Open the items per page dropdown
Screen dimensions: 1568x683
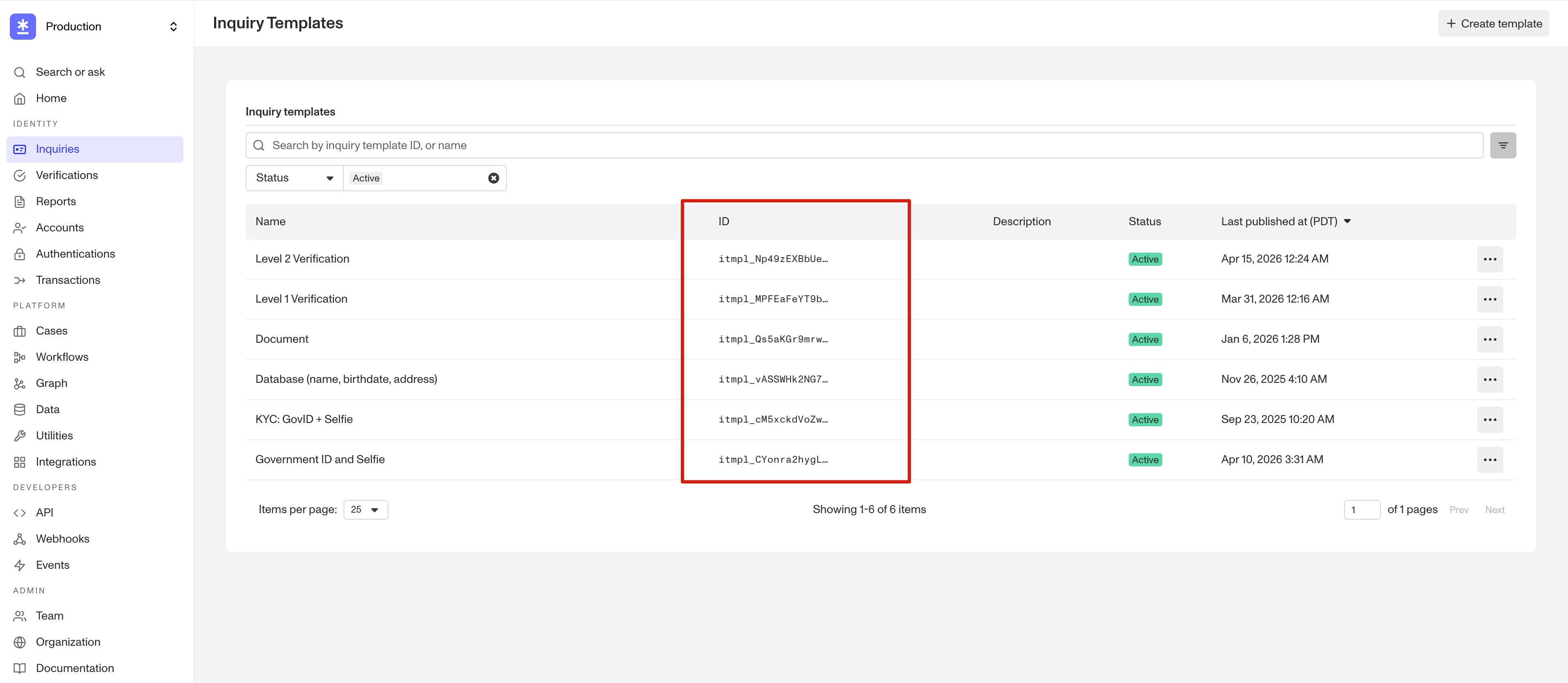pos(365,509)
